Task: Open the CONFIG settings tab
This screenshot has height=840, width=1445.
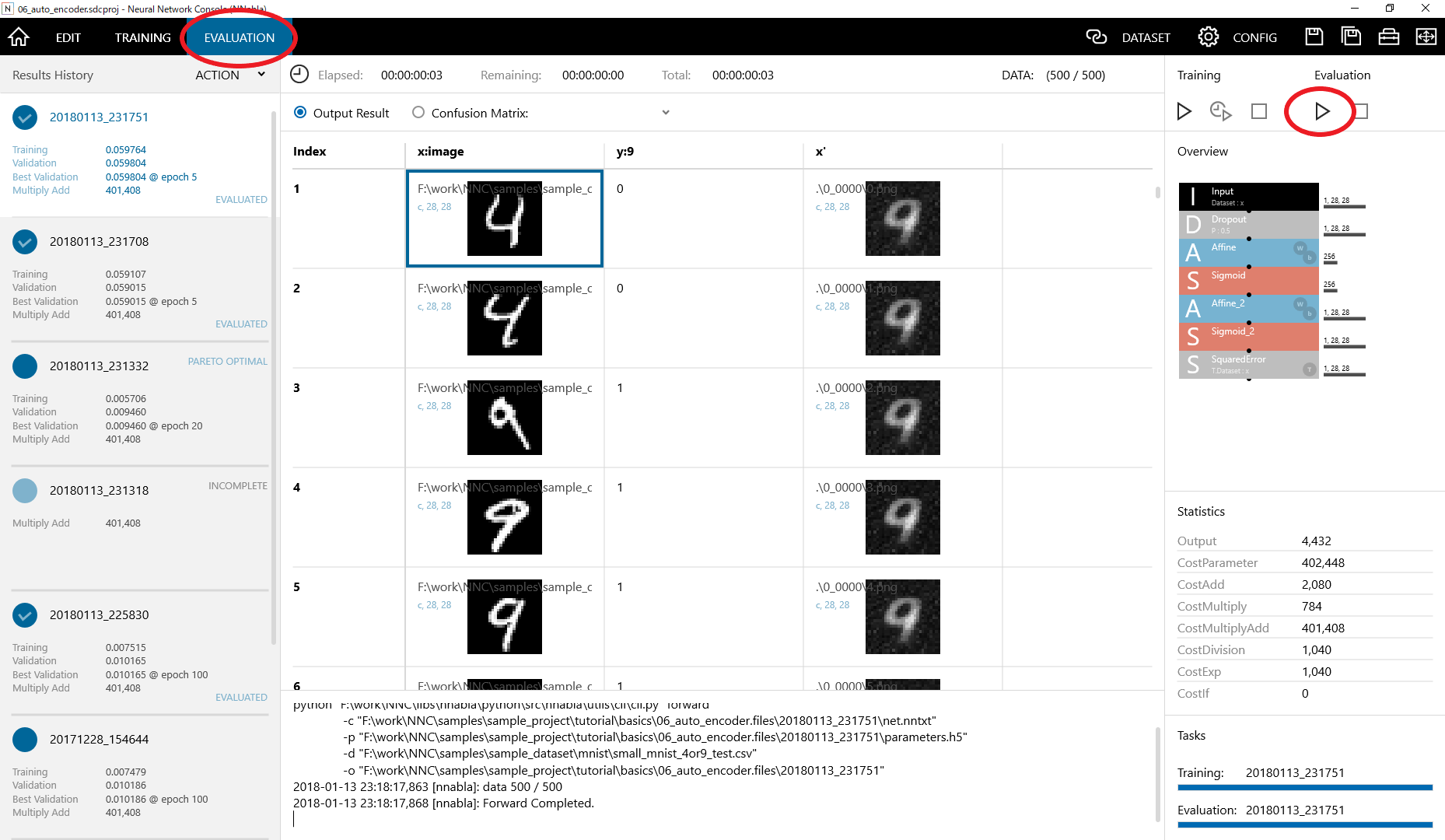Action: [1254, 37]
